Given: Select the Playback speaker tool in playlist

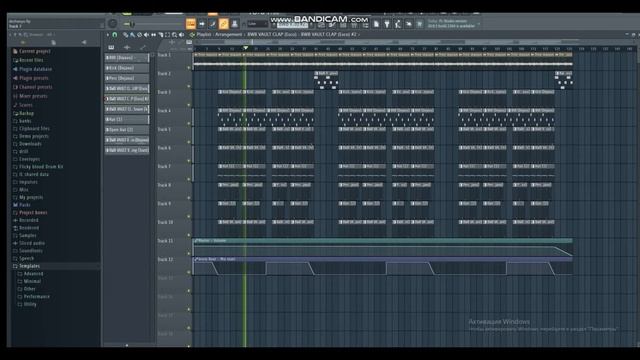Looking at the screenshot, I should point(181,35).
